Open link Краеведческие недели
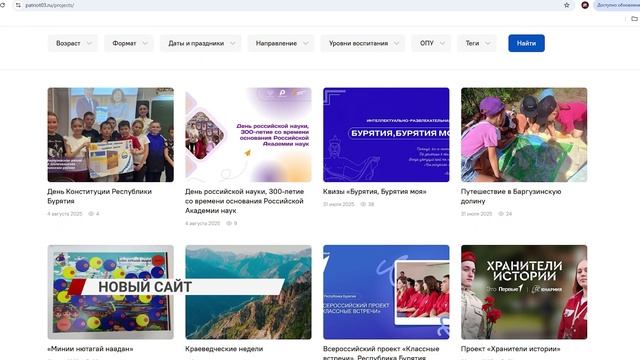Viewport: 640px width, 360px height. click(x=224, y=349)
